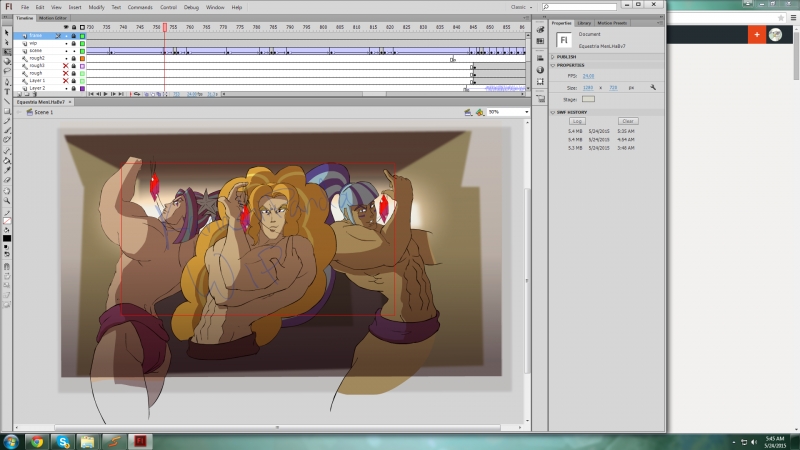Click the Log button in SWF History
Image resolution: width=800 pixels, height=450 pixels.
click(578, 121)
